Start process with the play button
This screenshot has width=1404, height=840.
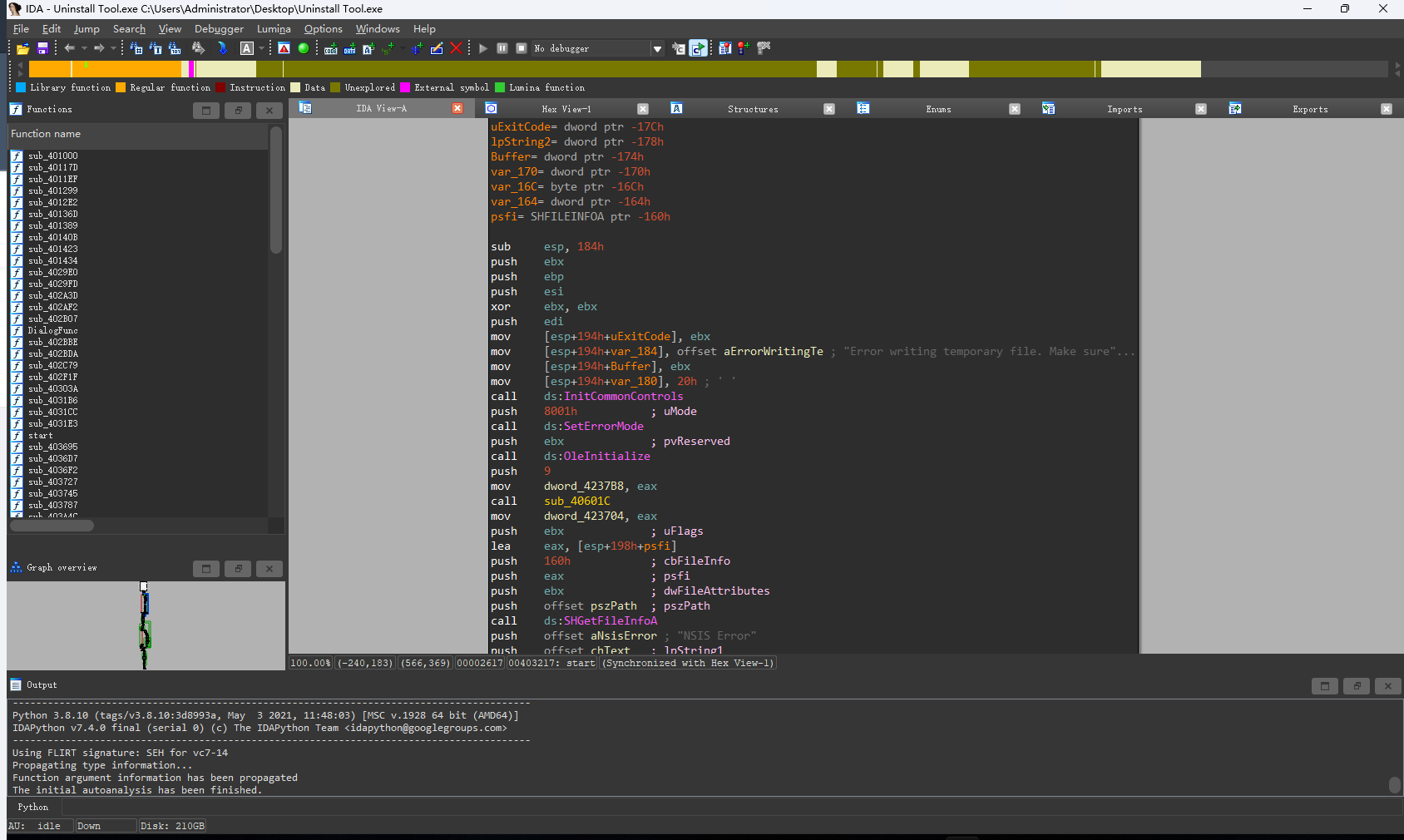coord(483,48)
